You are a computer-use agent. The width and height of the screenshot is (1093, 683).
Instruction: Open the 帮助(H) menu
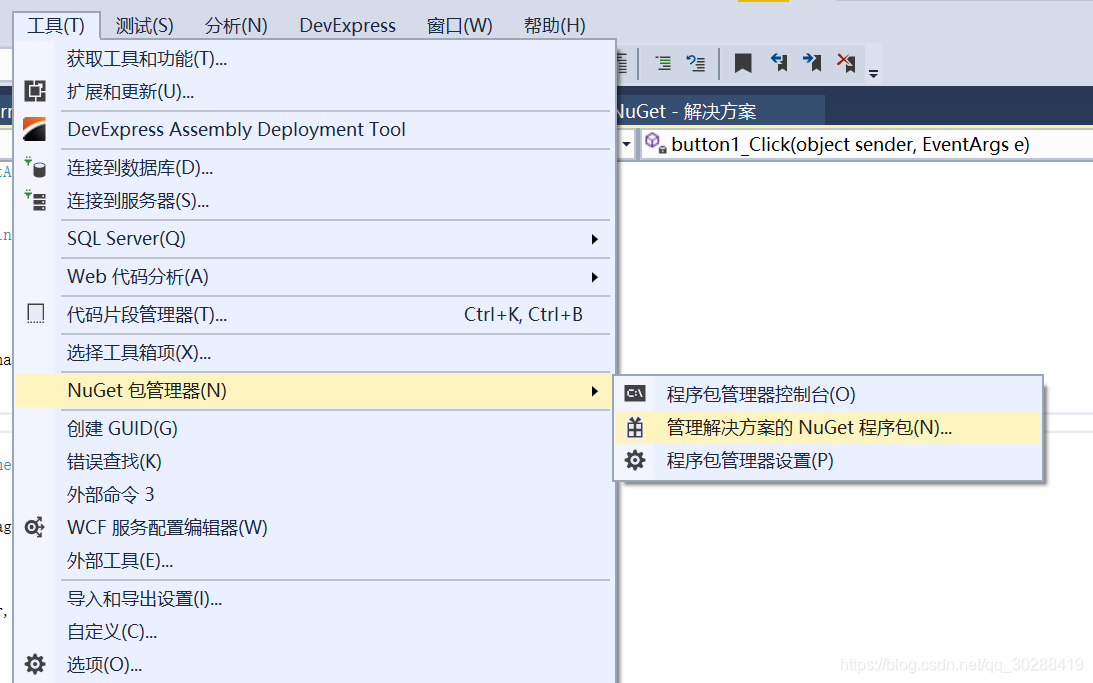click(554, 26)
